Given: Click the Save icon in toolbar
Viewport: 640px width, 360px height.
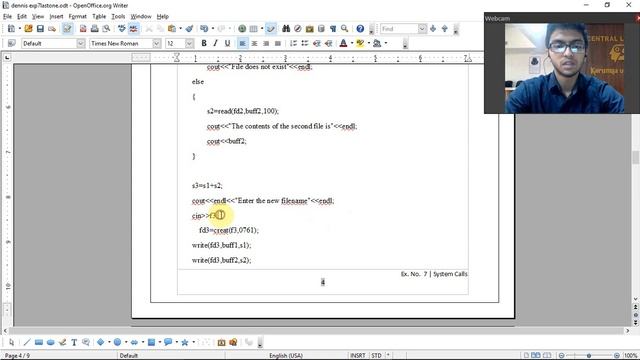Looking at the screenshot, I should point(40,29).
